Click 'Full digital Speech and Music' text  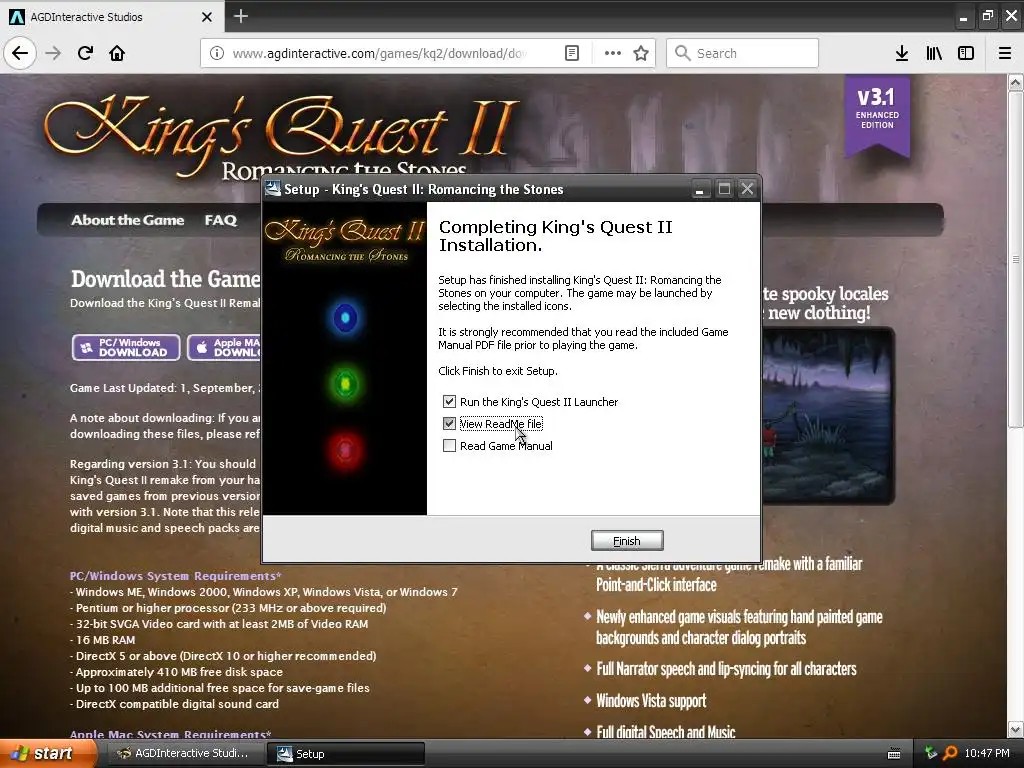(x=665, y=732)
